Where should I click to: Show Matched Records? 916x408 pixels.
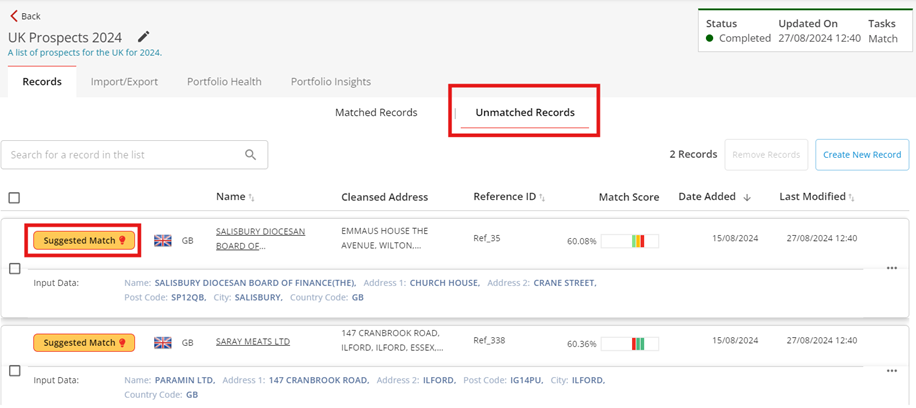(x=376, y=113)
